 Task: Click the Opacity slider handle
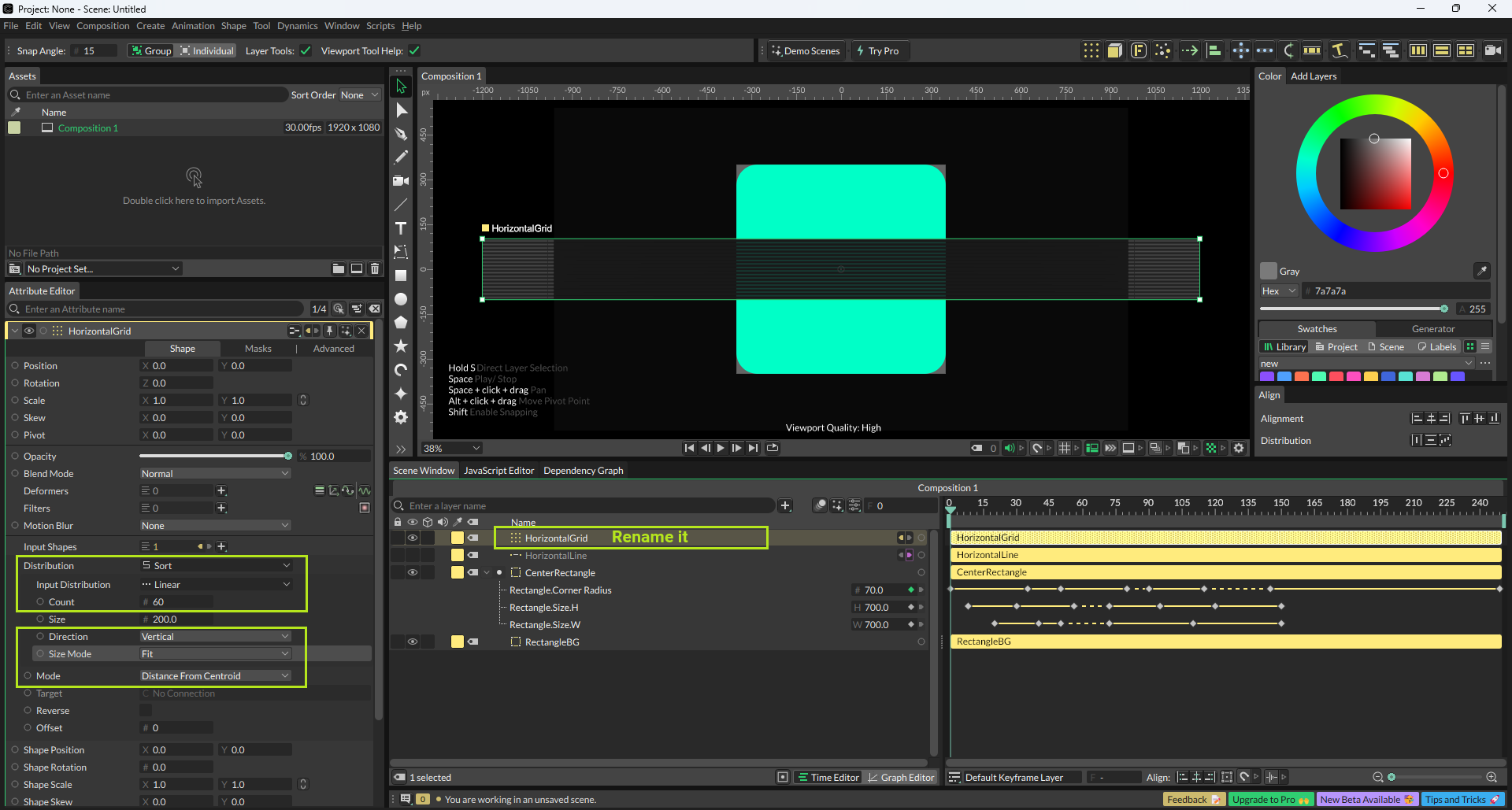(288, 457)
